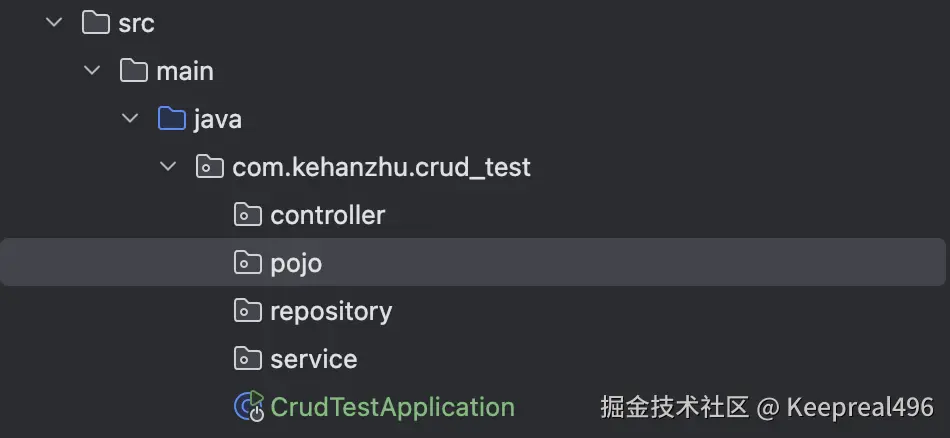Collapse the java folder chevron
Screen dimensions: 950x438
pyautogui.click(x=130, y=119)
